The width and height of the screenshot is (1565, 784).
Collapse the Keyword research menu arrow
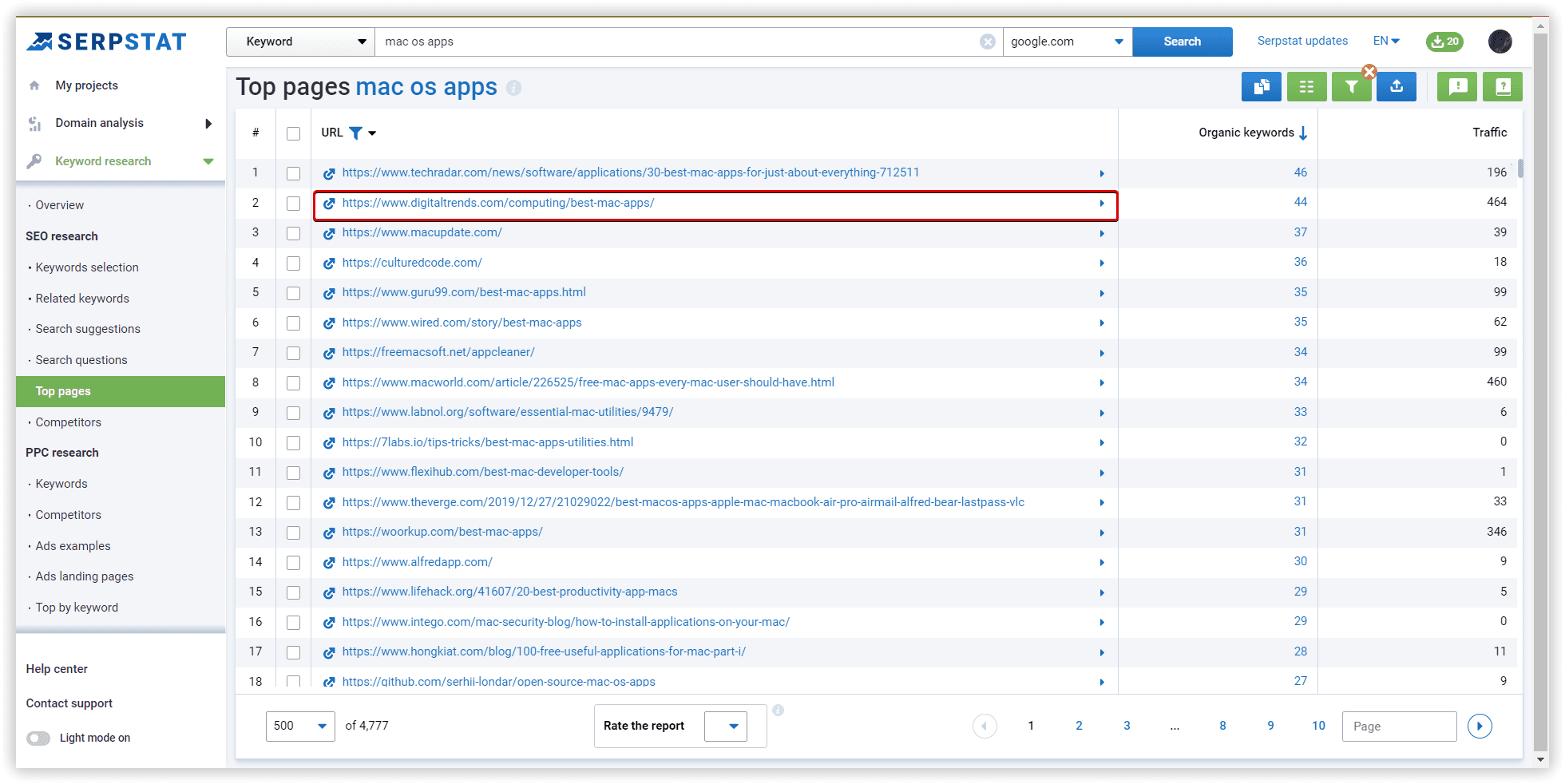(208, 161)
